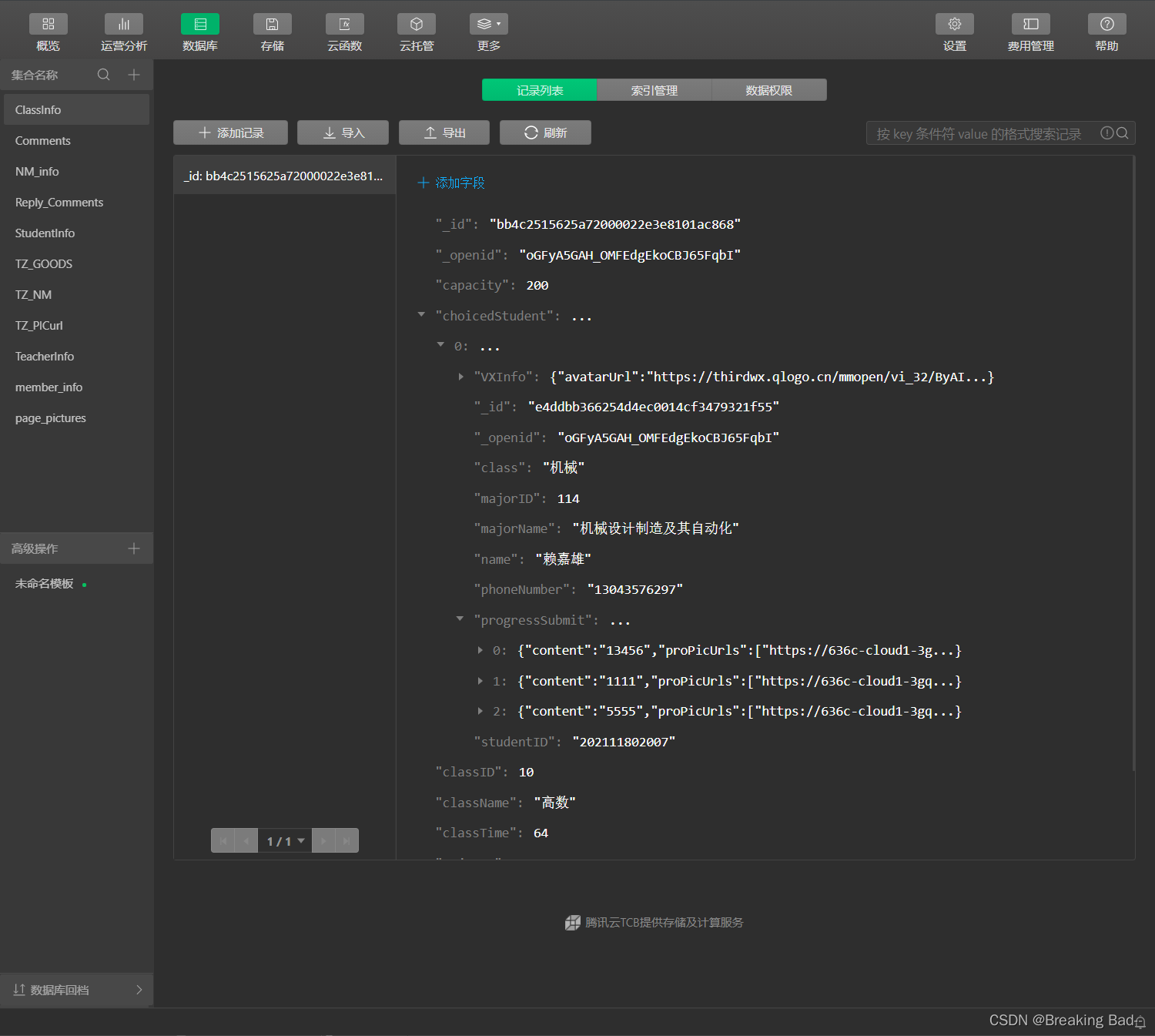Click the 导入 import button

(343, 132)
